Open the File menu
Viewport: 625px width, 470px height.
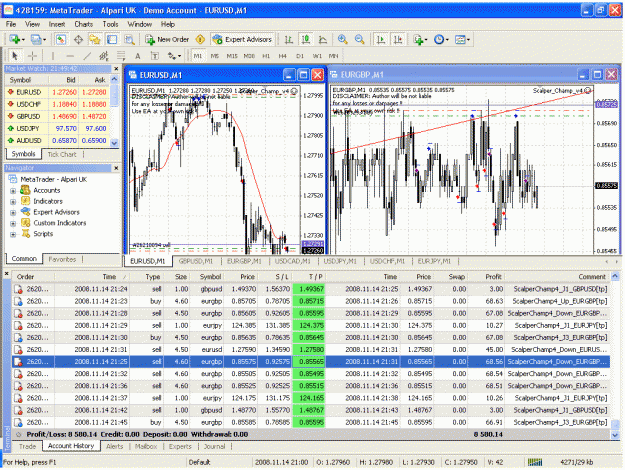click(11, 24)
